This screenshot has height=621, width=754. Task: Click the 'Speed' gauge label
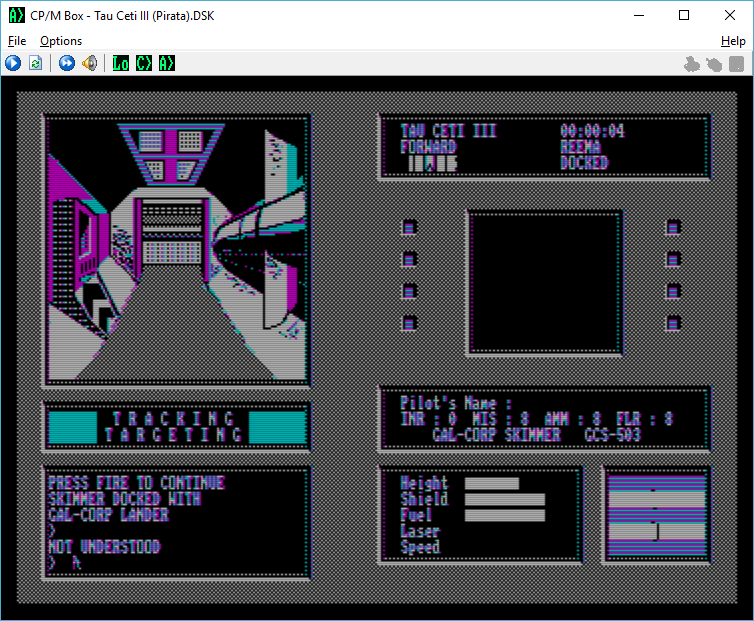pyautogui.click(x=420, y=547)
